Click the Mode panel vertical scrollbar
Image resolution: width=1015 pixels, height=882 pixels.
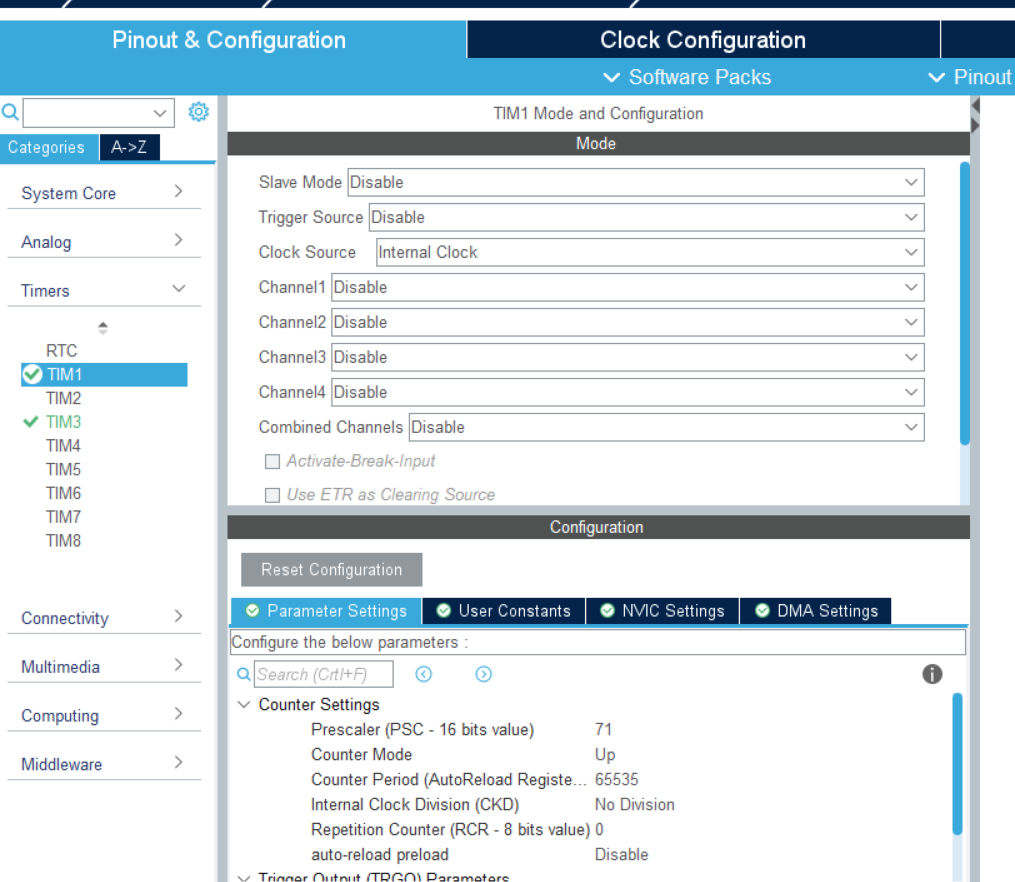[x=965, y=303]
